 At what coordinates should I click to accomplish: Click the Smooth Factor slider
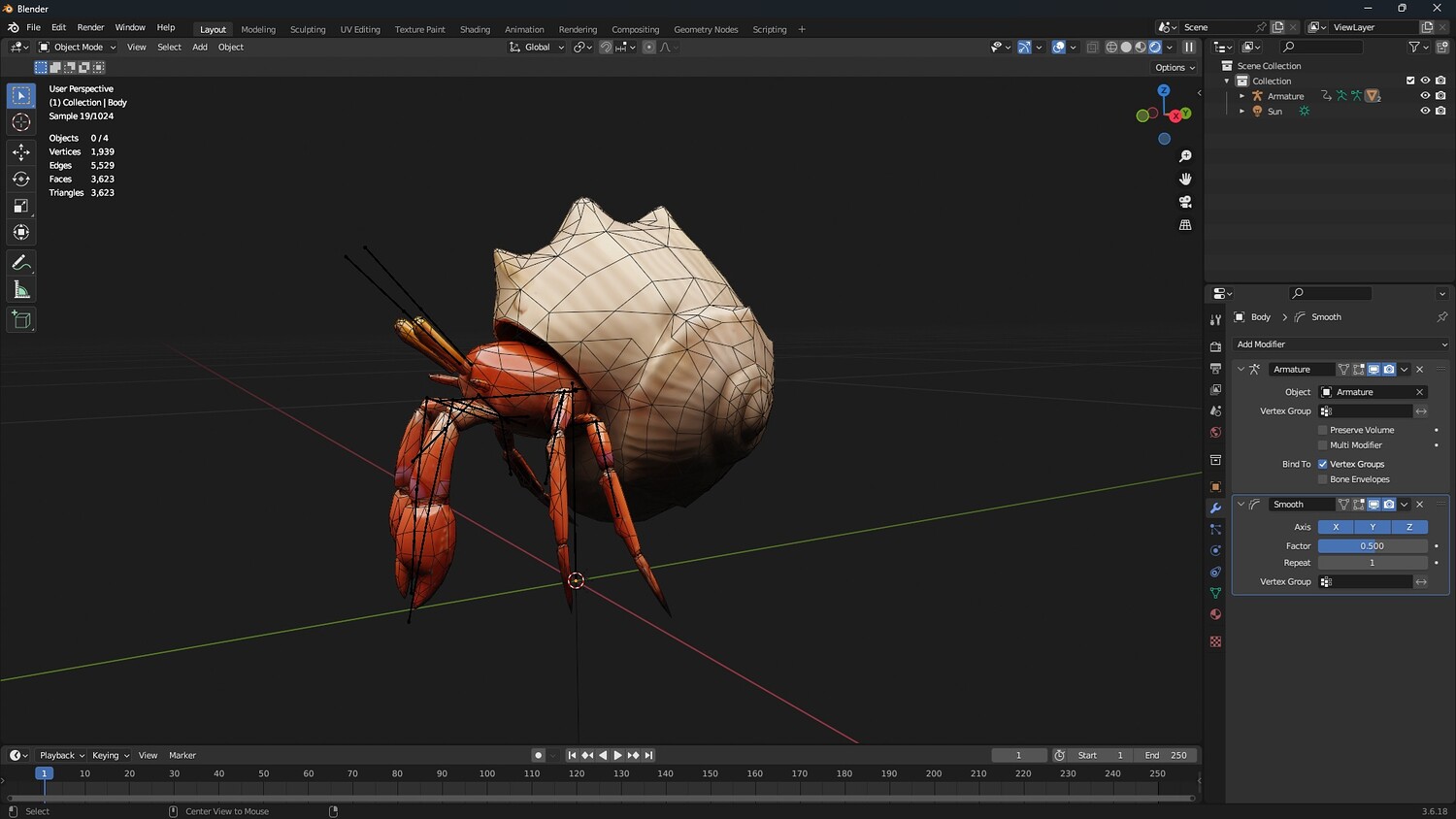tap(1372, 546)
